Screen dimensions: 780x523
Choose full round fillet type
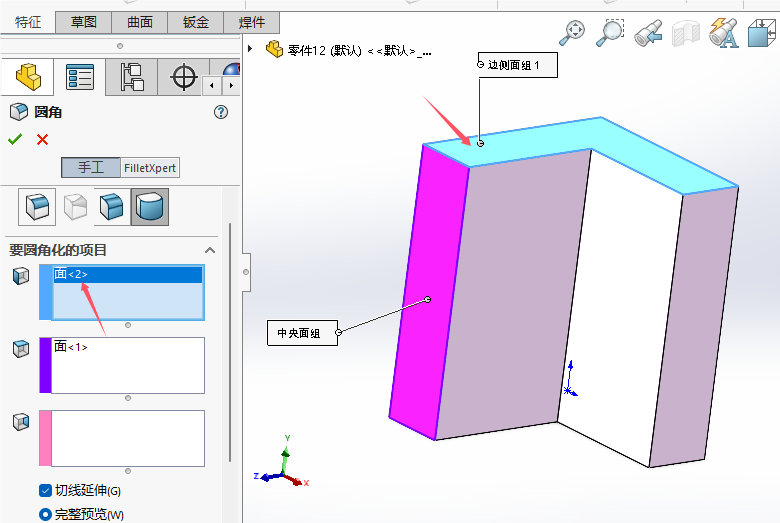point(150,207)
